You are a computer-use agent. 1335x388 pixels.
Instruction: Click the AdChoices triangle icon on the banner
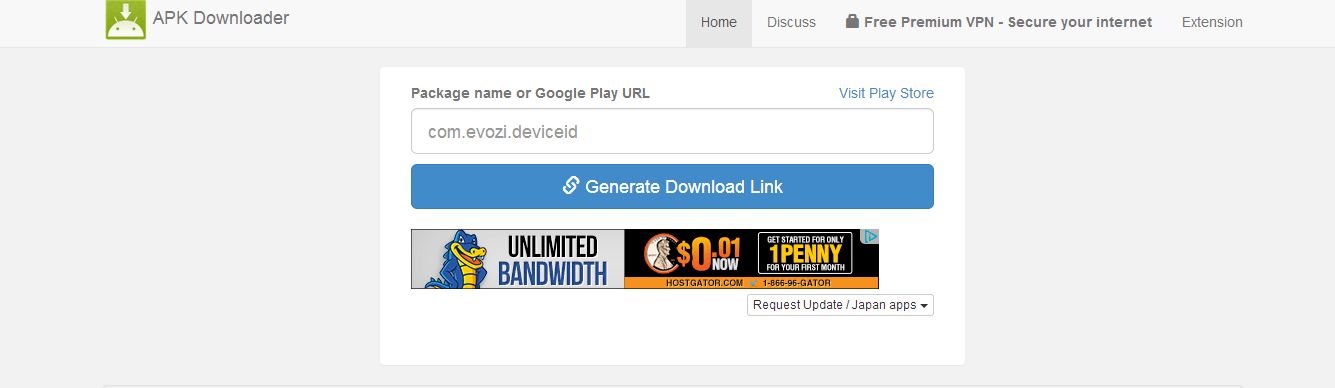(871, 237)
